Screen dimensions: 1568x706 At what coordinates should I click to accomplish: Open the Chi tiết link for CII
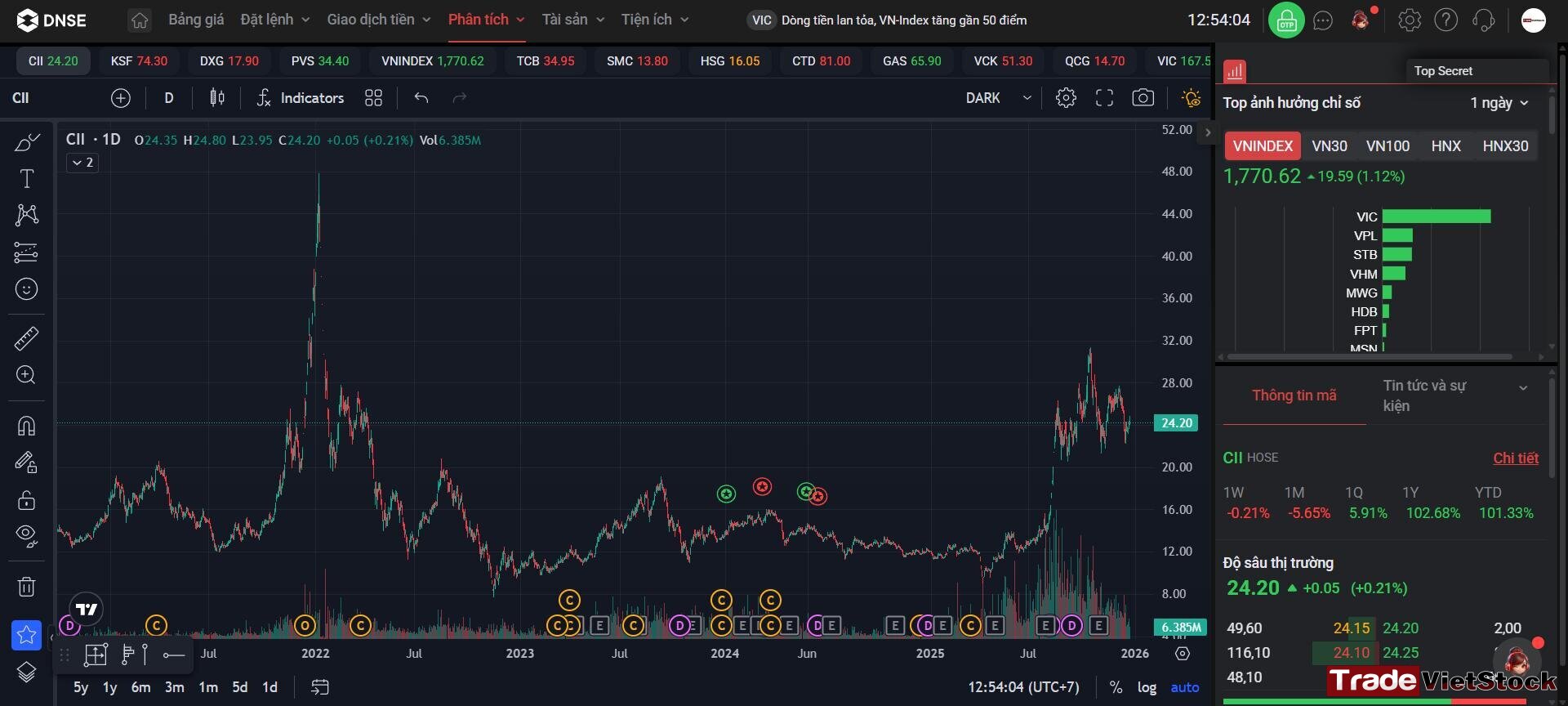click(x=1516, y=458)
